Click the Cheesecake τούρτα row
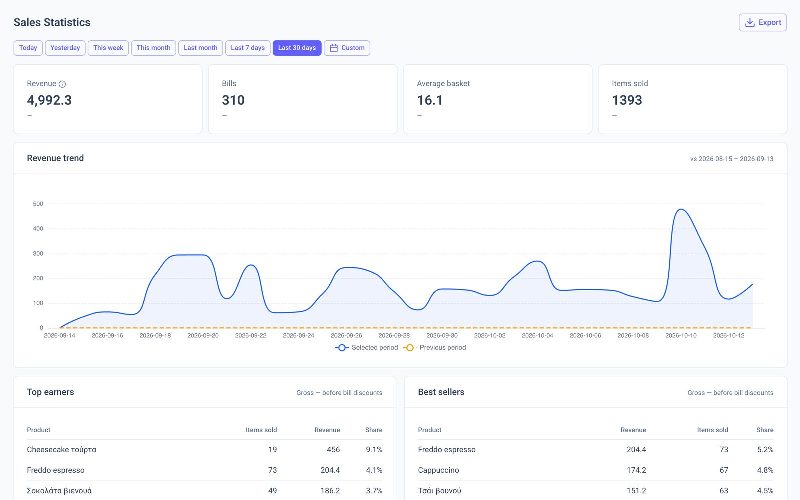 click(x=204, y=449)
